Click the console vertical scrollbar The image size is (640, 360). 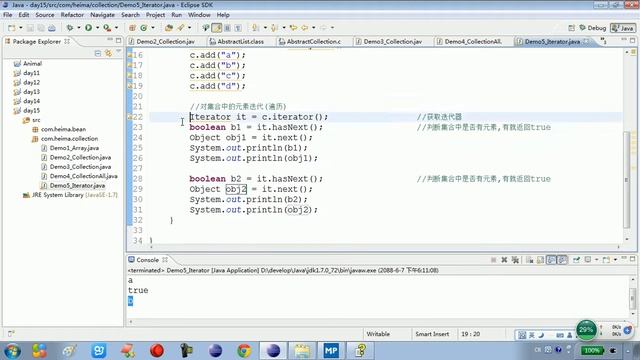coord(633,298)
